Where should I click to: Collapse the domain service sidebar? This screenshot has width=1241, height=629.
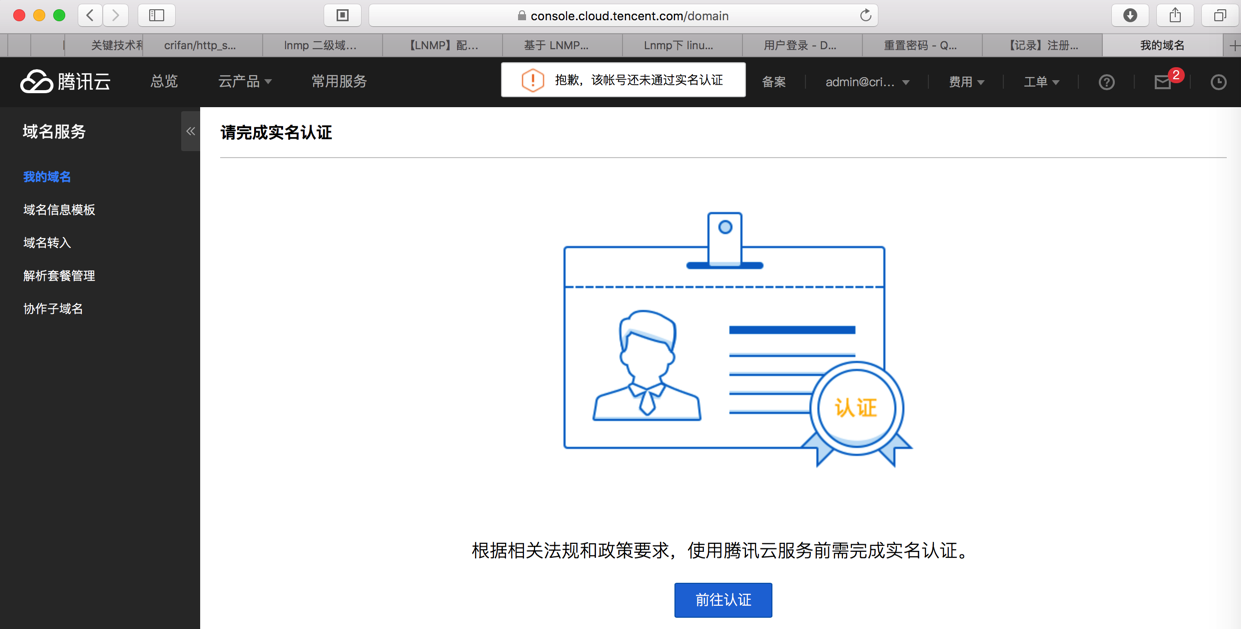point(190,131)
